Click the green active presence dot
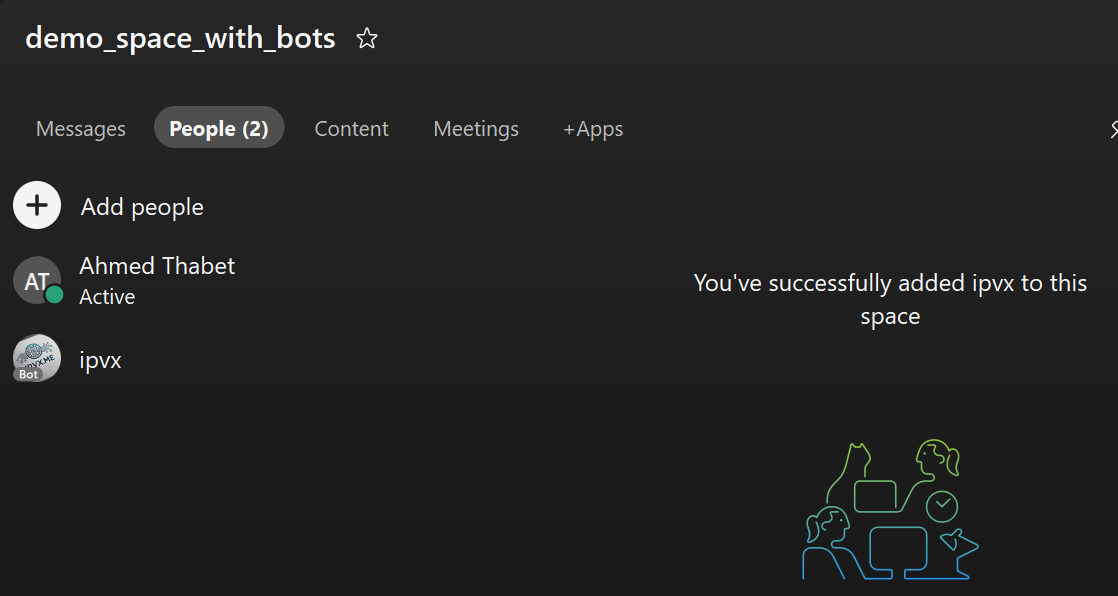The image size is (1118, 596). click(54, 295)
